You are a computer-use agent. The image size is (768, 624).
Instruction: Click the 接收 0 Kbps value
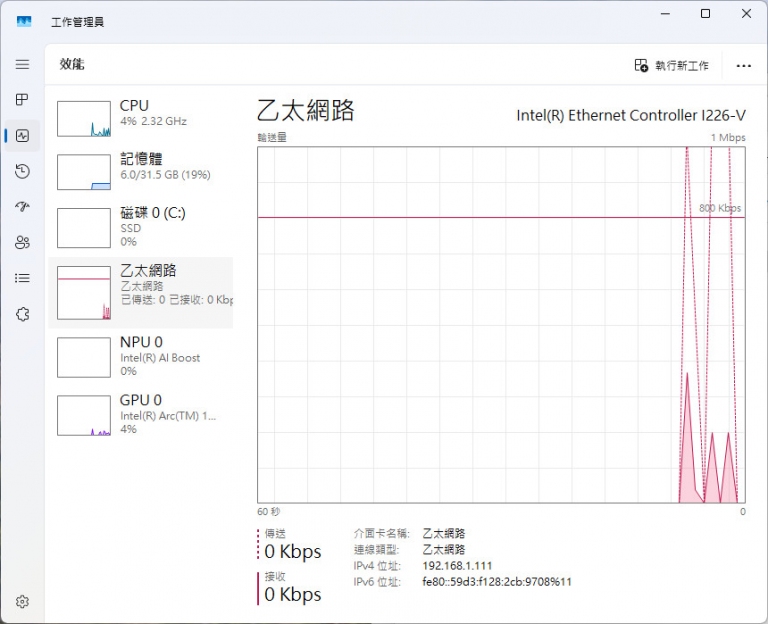point(293,594)
